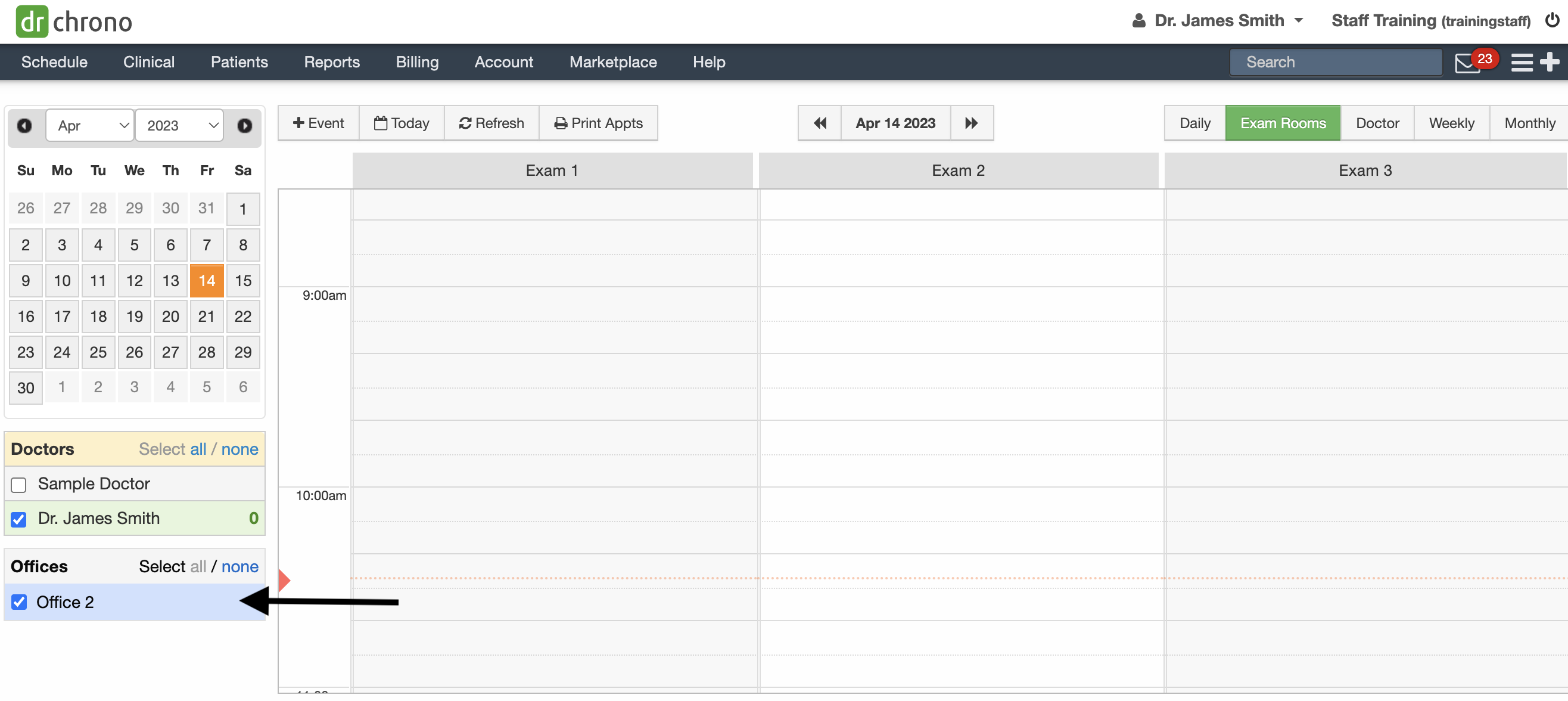
Task: Select the Exam Rooms view
Action: click(1283, 123)
